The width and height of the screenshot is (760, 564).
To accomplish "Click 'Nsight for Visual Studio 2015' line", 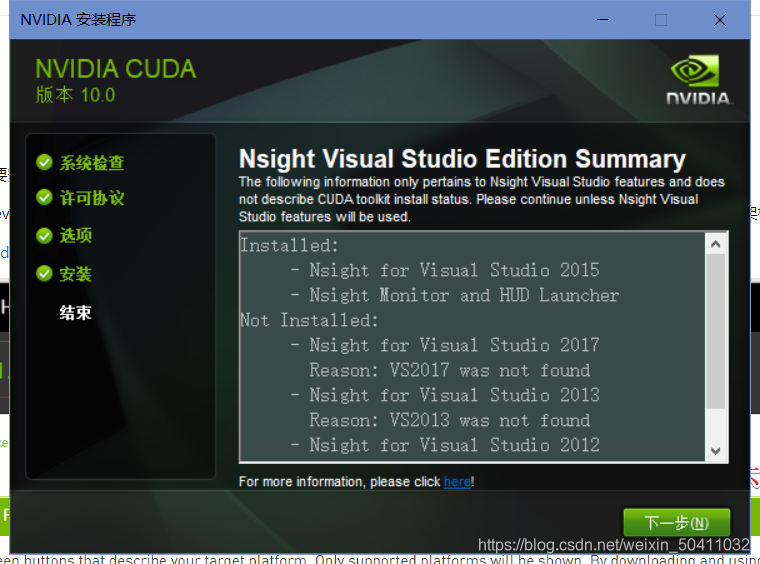I will (x=445, y=270).
